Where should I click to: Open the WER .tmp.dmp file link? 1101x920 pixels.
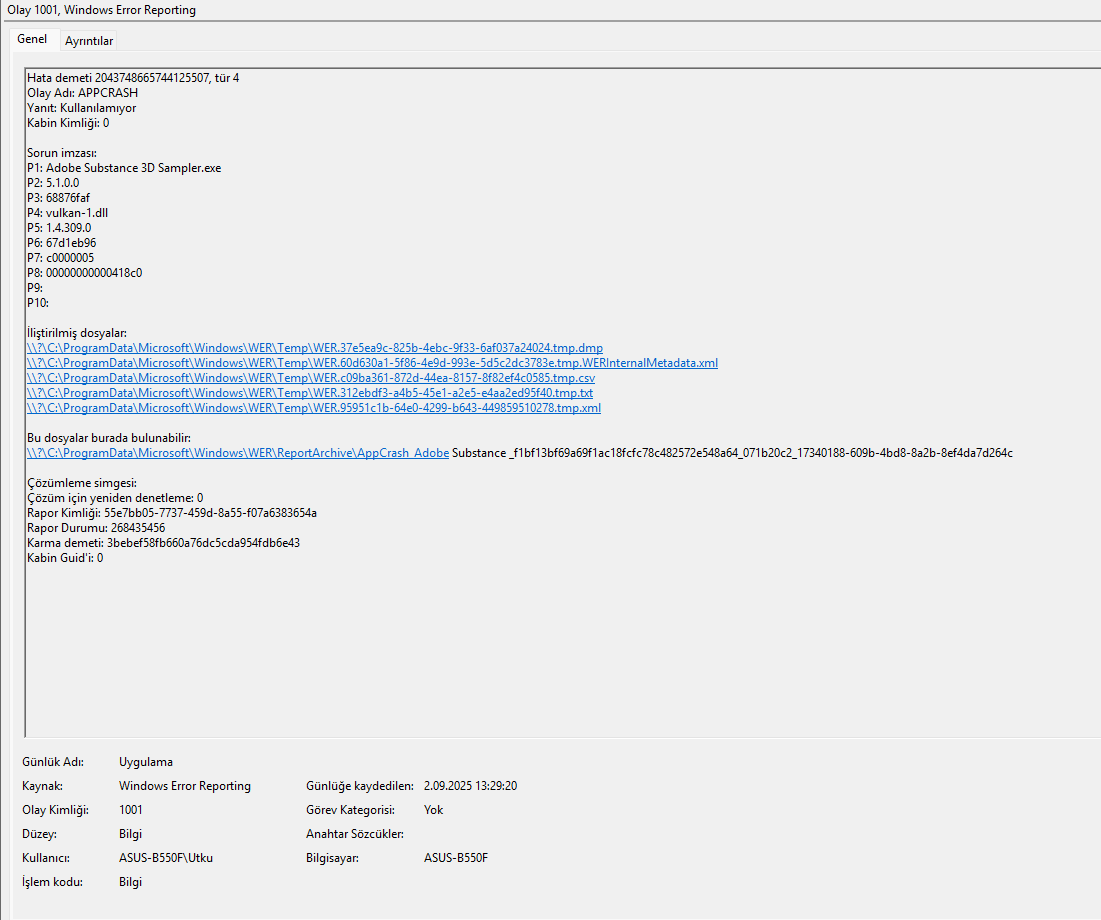(315, 348)
